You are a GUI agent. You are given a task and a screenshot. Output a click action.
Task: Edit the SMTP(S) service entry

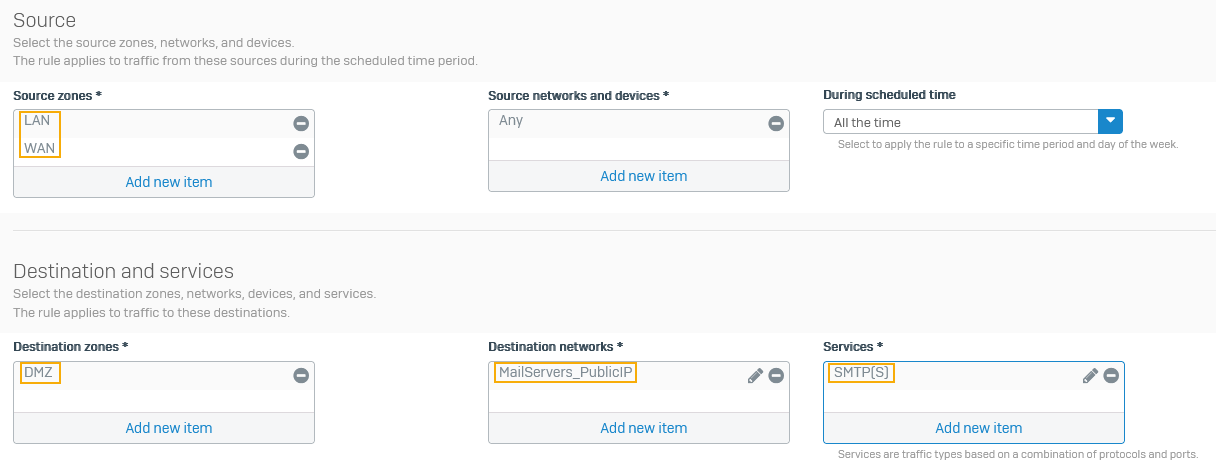point(1091,375)
